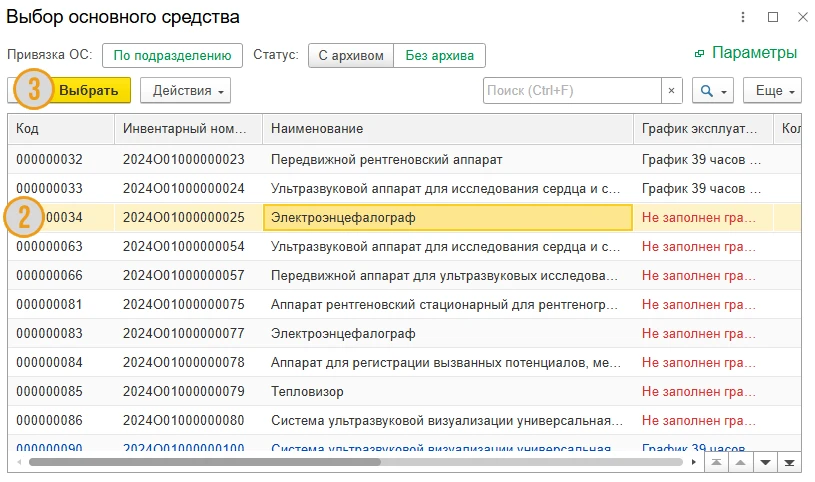Select row Передвижной рентгеновский аппарат
The height and width of the screenshot is (482, 815).
[x=404, y=159]
